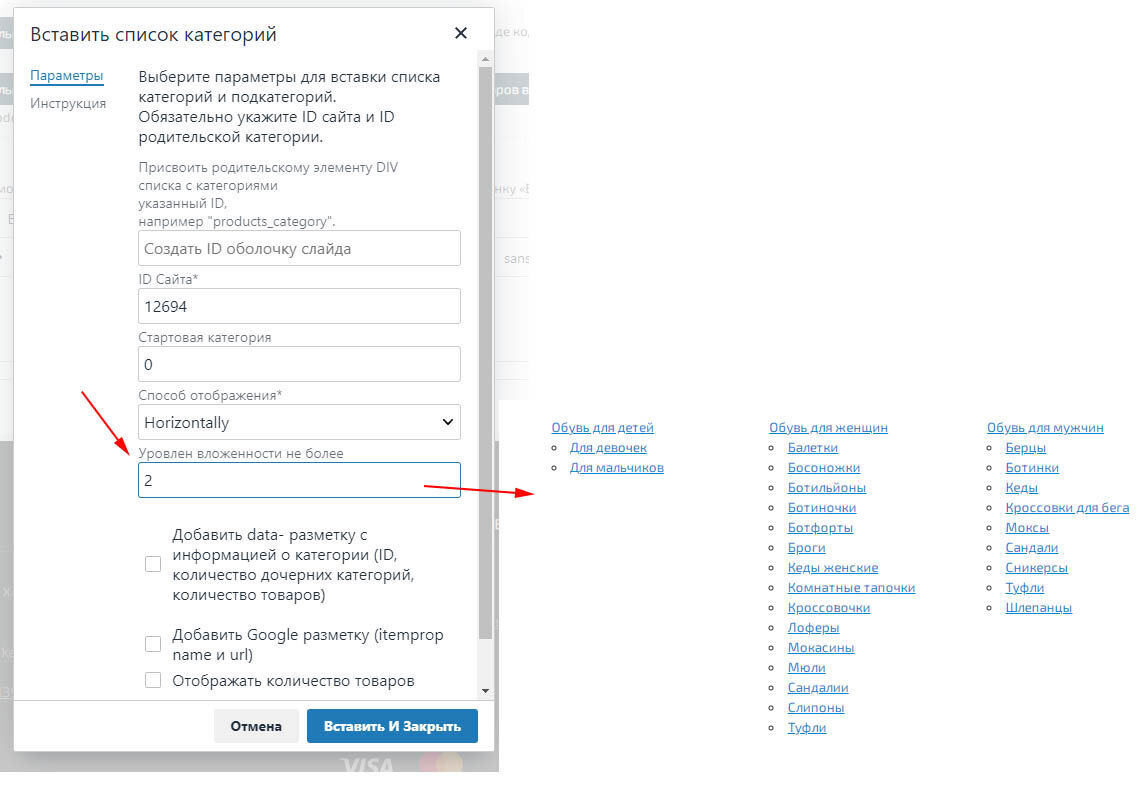1148x786 pixels.
Task: Open the 'Способ отображения' Horizontally dropdown
Action: click(x=299, y=422)
